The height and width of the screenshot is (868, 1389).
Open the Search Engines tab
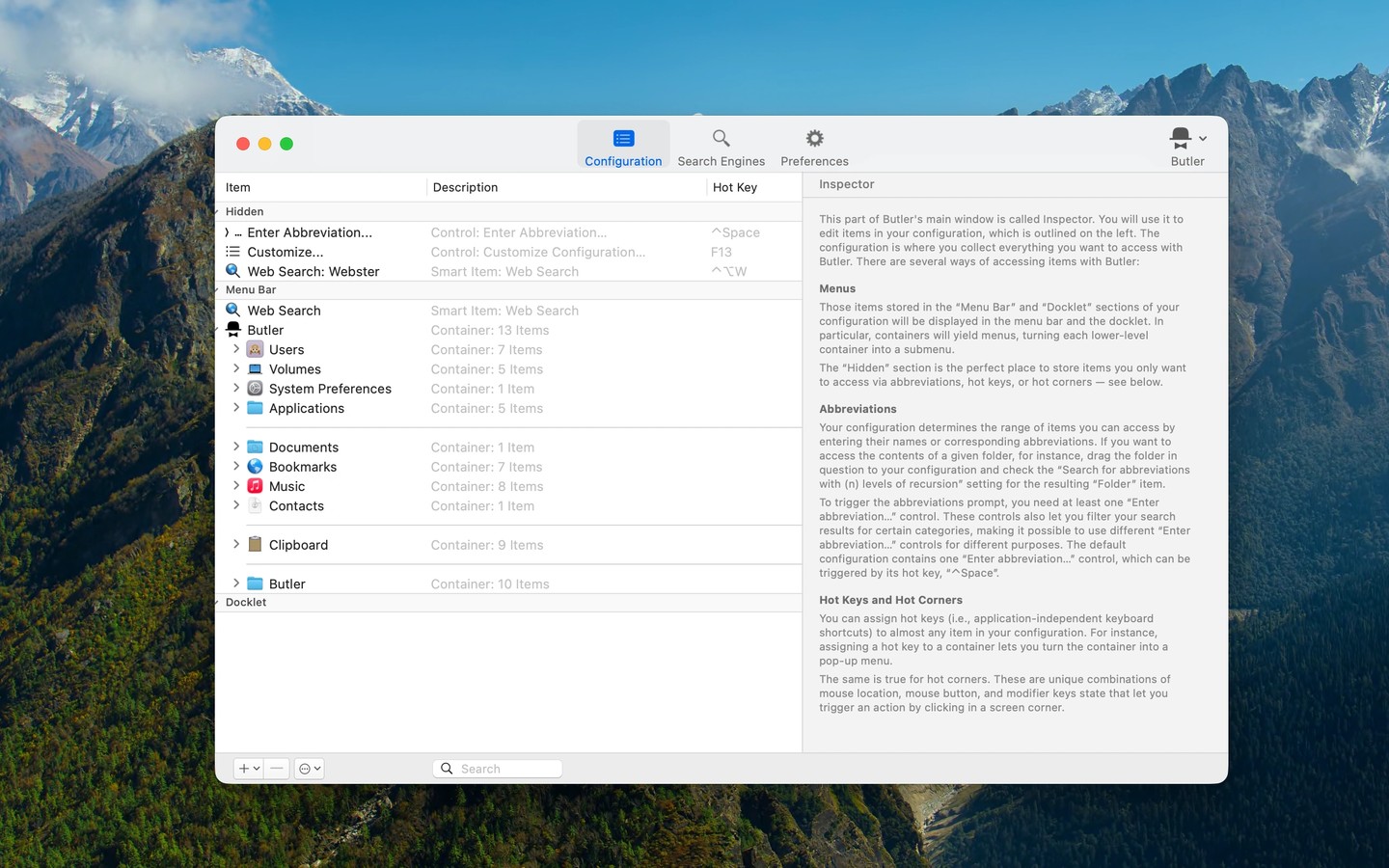tap(721, 147)
